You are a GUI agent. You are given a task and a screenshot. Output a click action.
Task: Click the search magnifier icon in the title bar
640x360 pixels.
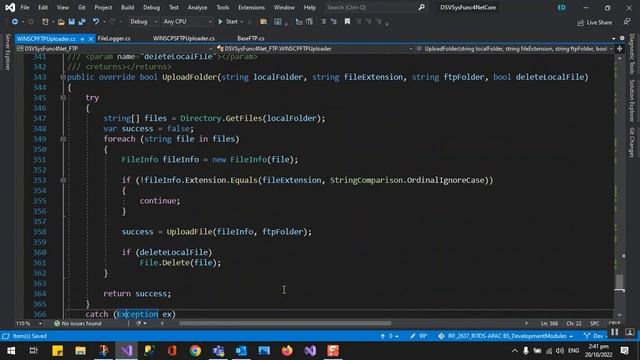[x=421, y=7]
